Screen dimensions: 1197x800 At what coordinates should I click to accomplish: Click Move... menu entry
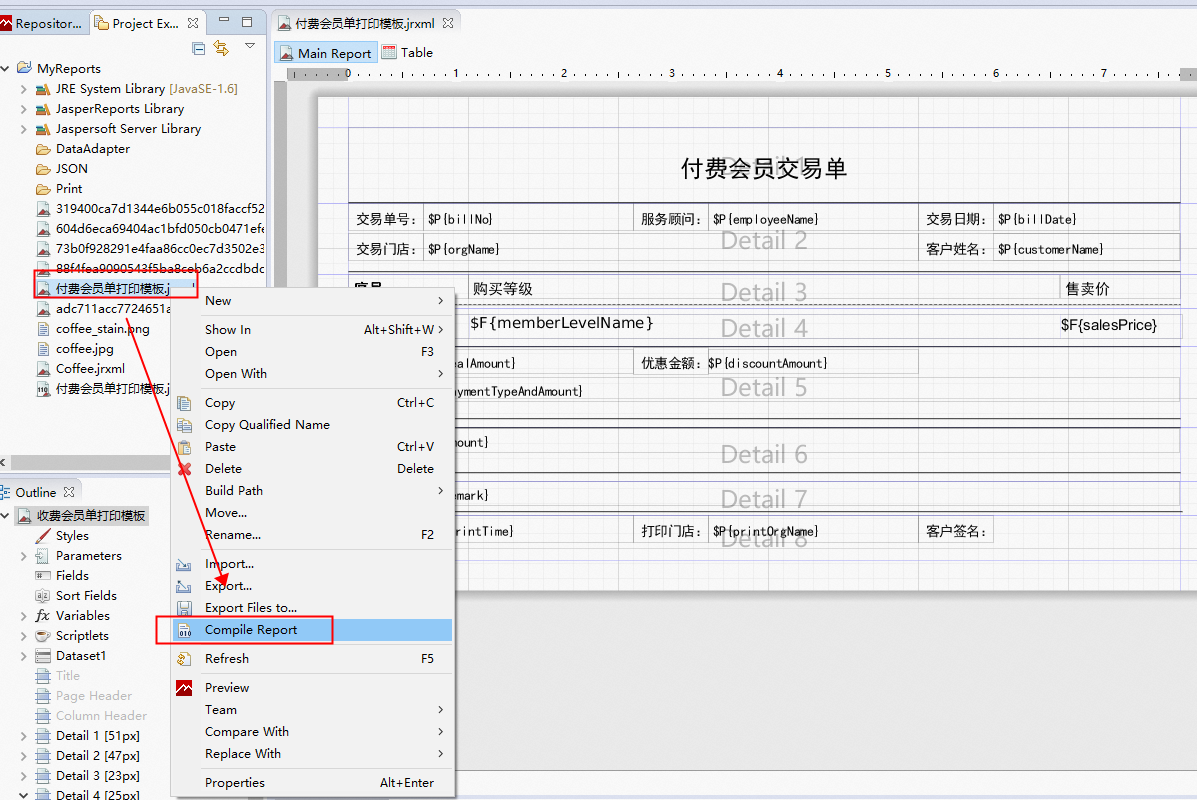click(313, 513)
